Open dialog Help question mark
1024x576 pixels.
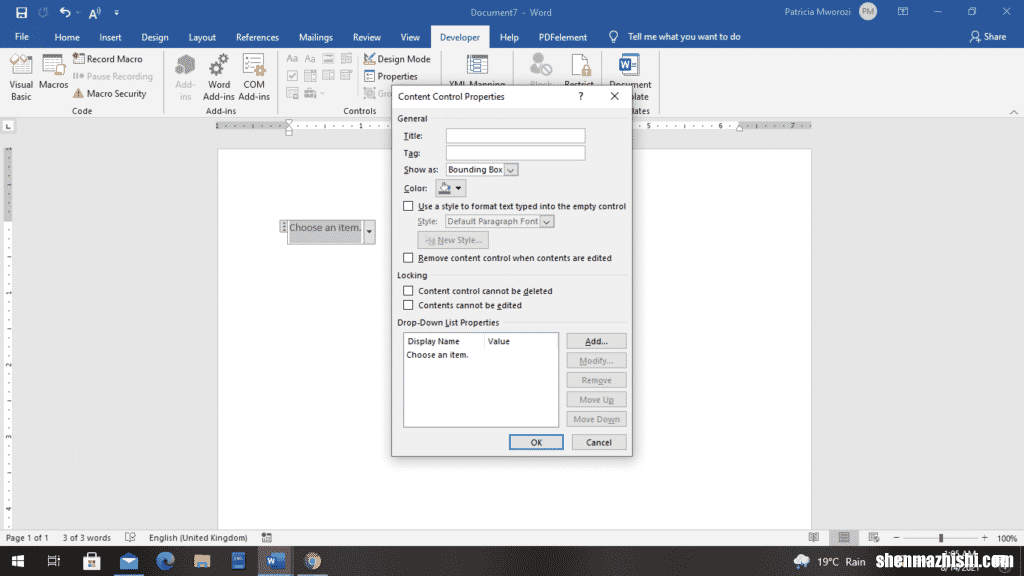point(581,96)
